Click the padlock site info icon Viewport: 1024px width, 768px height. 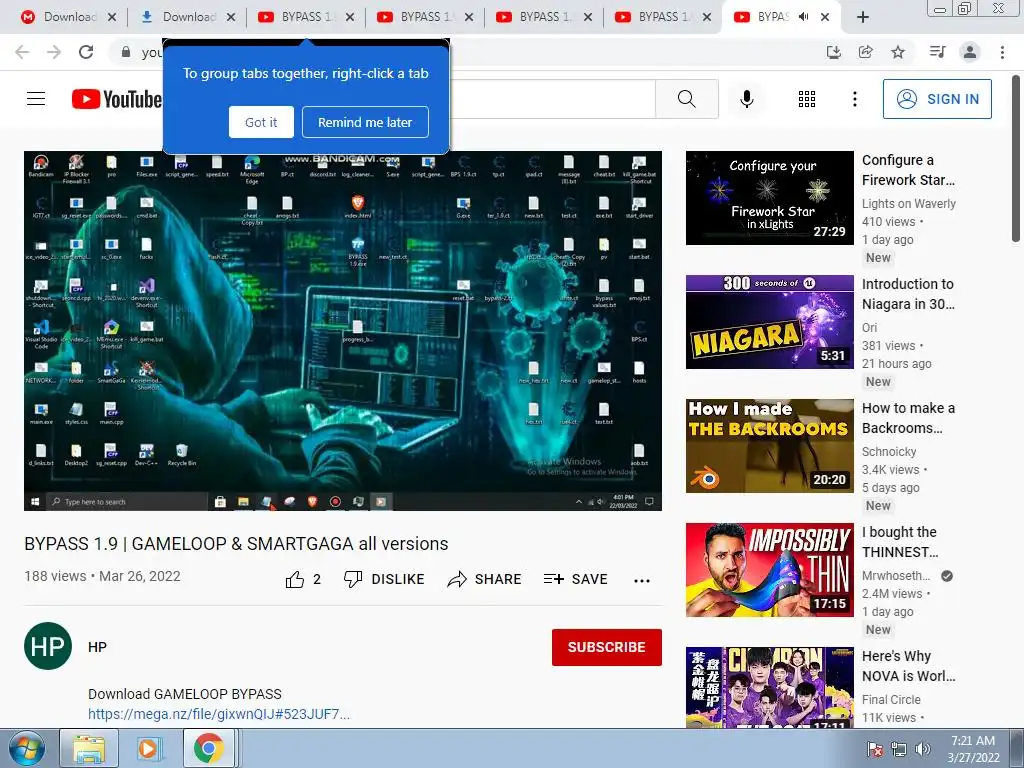click(126, 52)
